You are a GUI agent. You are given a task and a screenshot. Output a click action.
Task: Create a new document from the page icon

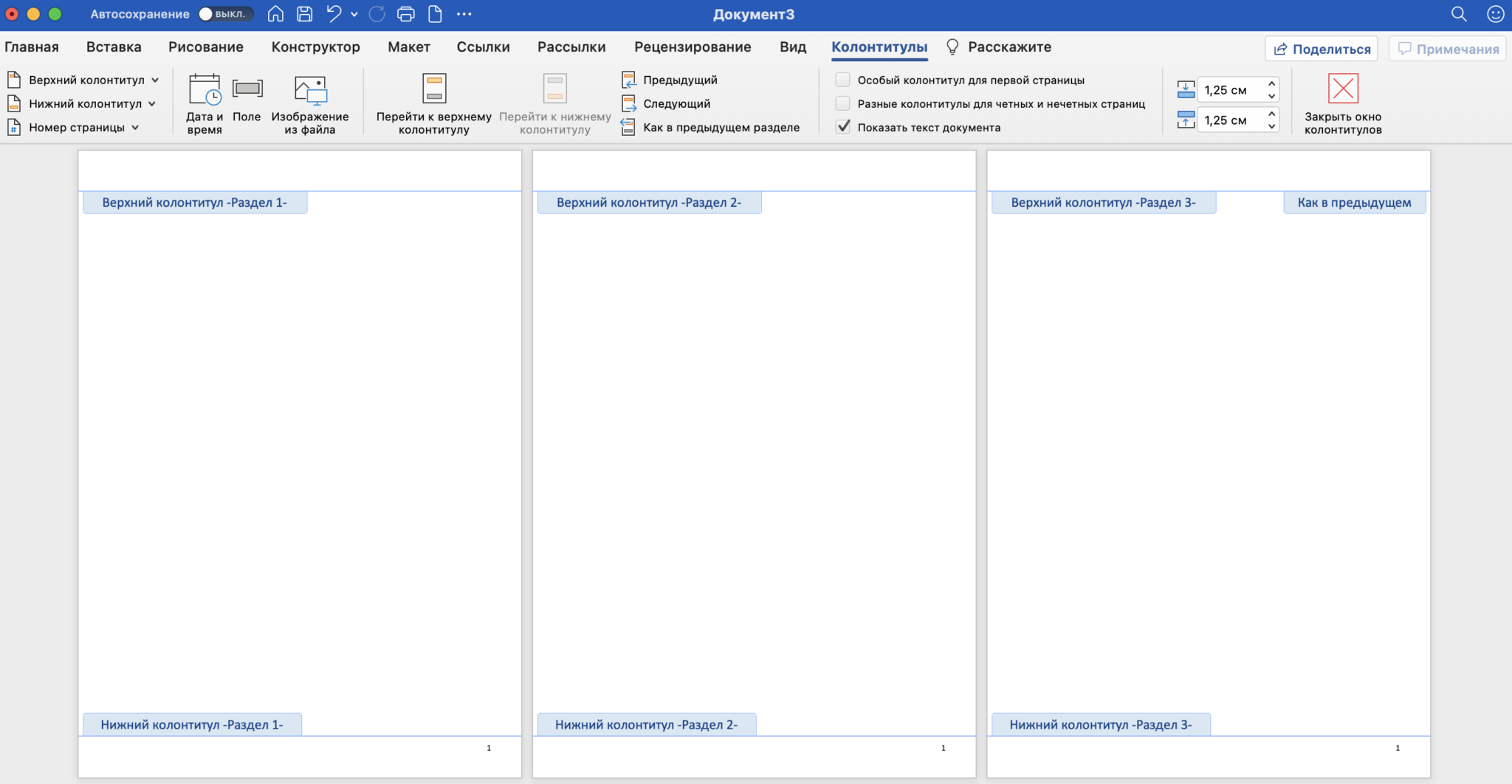click(435, 14)
